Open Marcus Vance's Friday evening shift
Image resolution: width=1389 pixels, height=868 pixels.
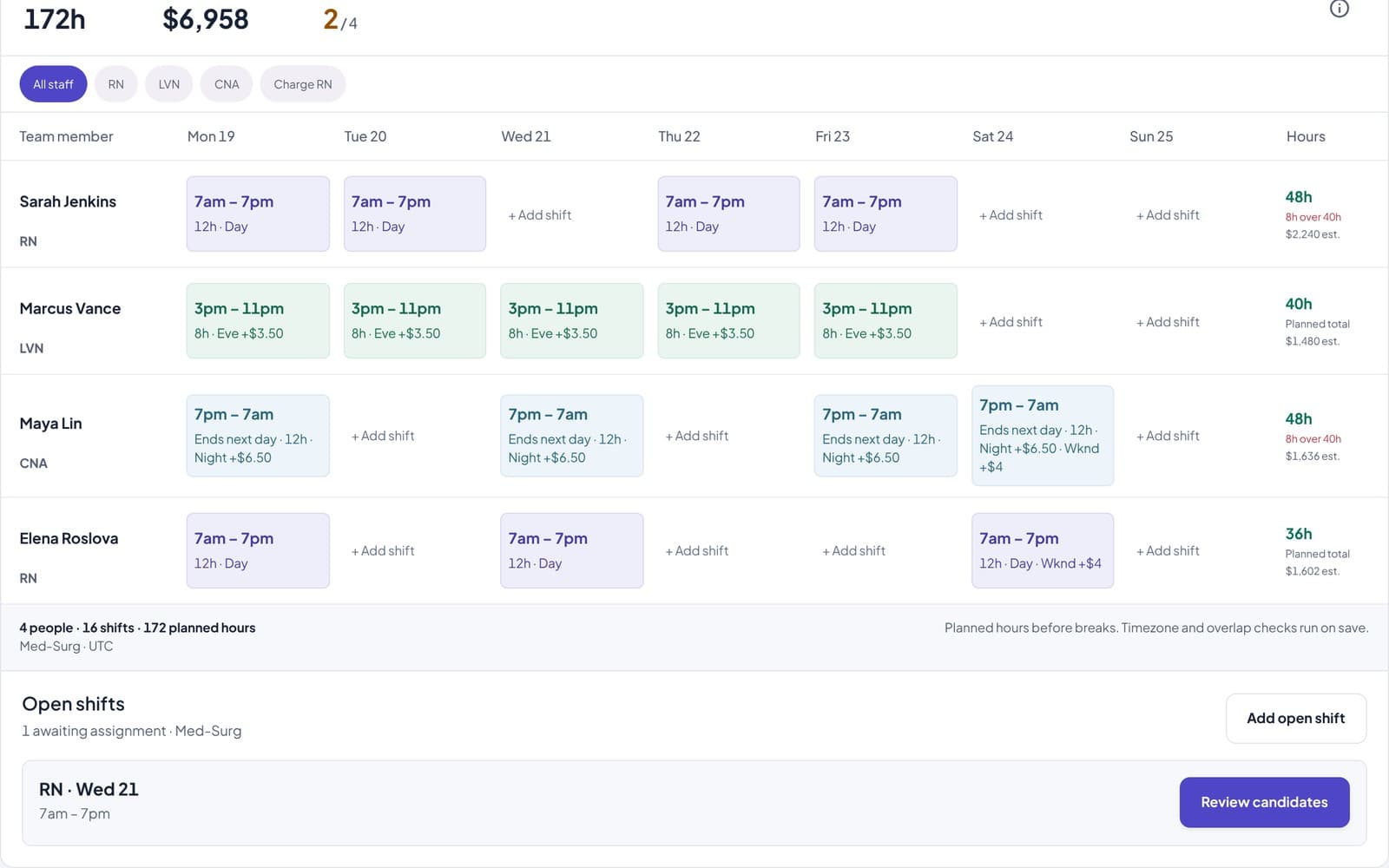point(885,320)
